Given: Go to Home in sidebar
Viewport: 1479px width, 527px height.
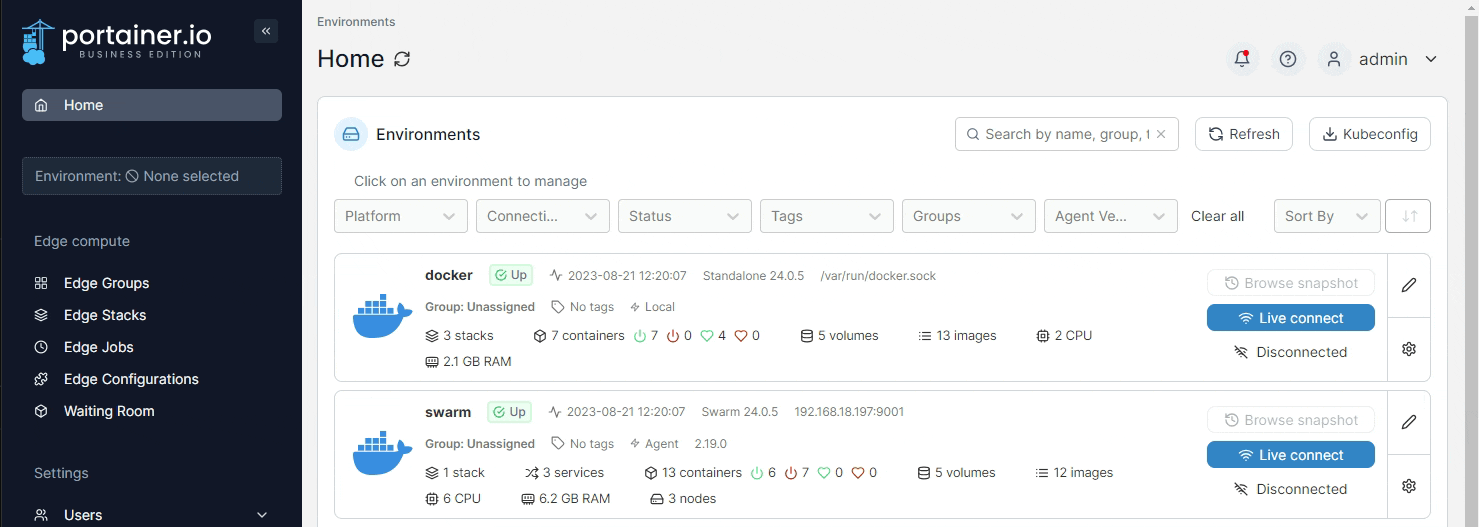Looking at the screenshot, I should pos(152,105).
